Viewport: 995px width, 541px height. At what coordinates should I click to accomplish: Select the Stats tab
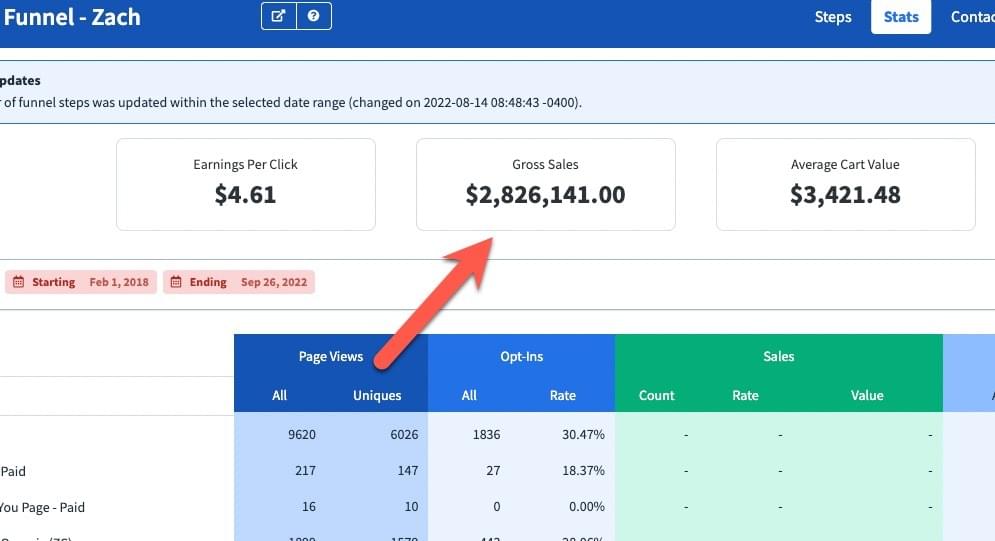pyautogui.click(x=901, y=17)
